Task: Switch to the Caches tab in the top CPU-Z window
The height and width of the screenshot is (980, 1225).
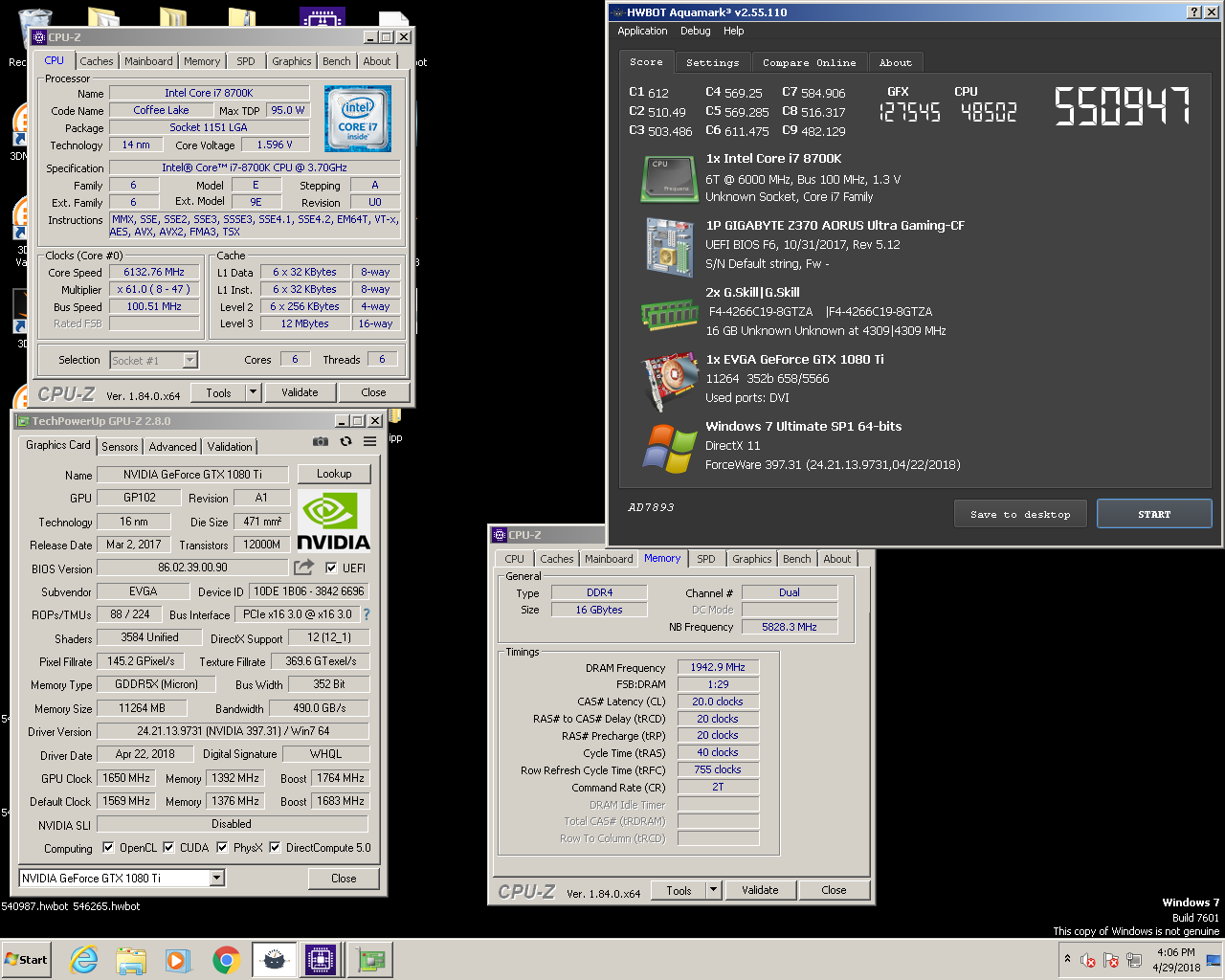Action: 96,61
